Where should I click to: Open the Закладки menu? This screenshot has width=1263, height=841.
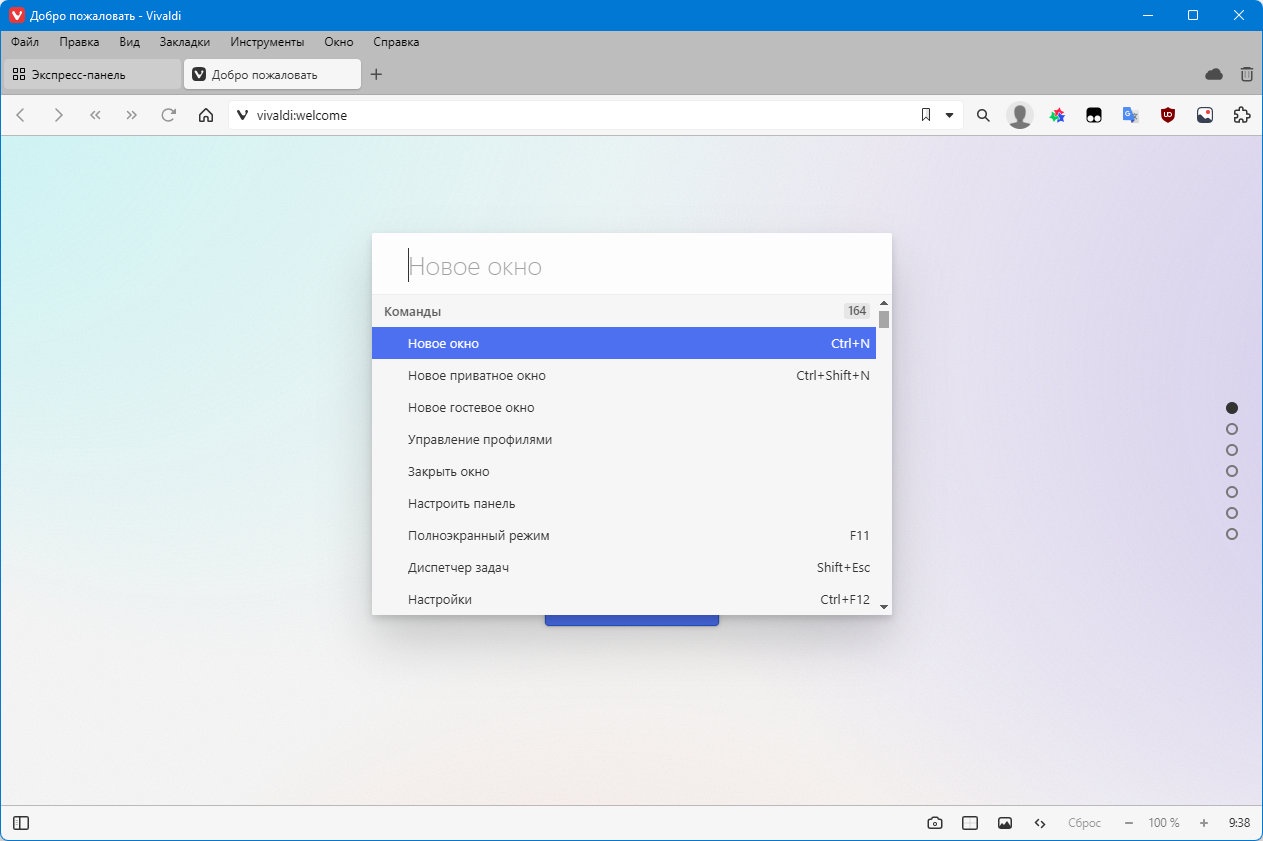coord(185,42)
